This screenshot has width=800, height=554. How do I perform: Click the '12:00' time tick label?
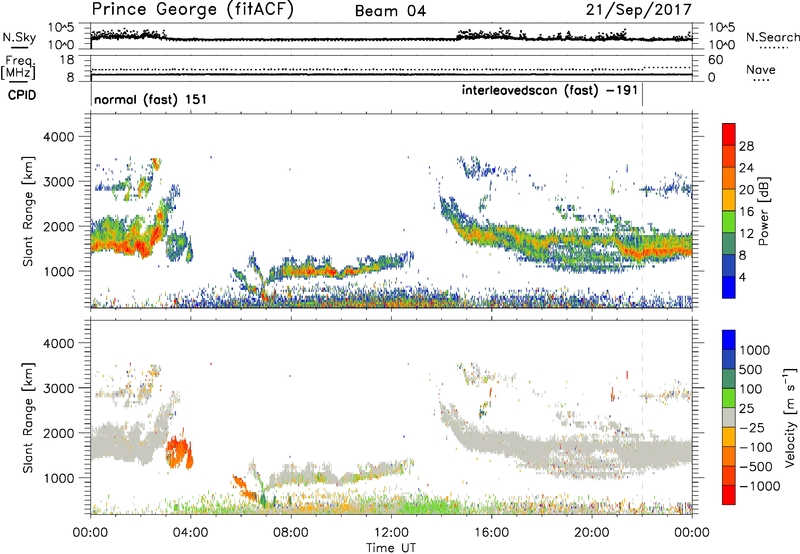point(391,533)
